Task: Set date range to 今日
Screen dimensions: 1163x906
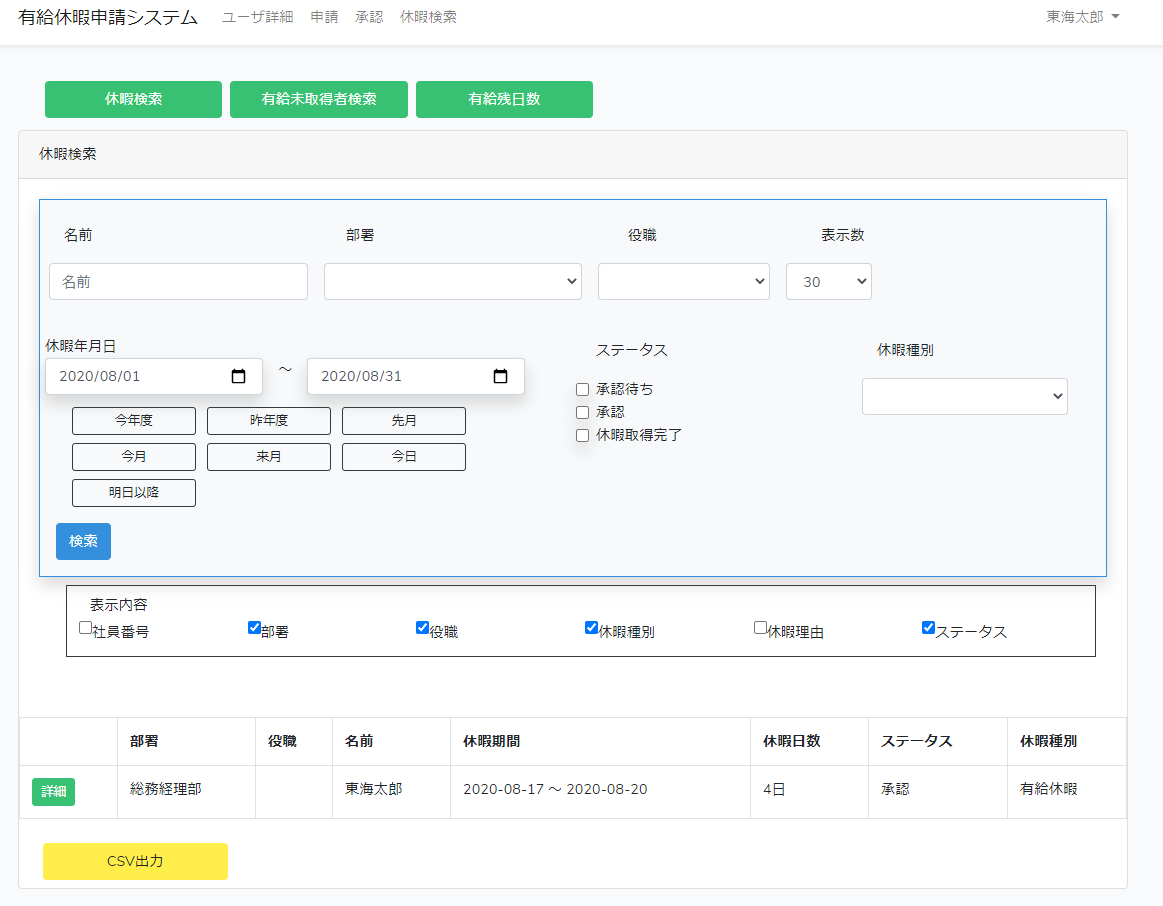Action: pos(403,457)
